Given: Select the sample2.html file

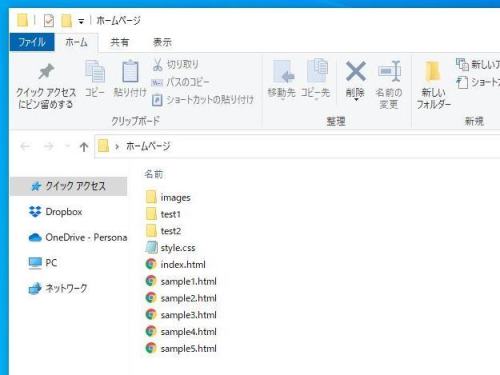Looking at the screenshot, I should pyautogui.click(x=181, y=298).
